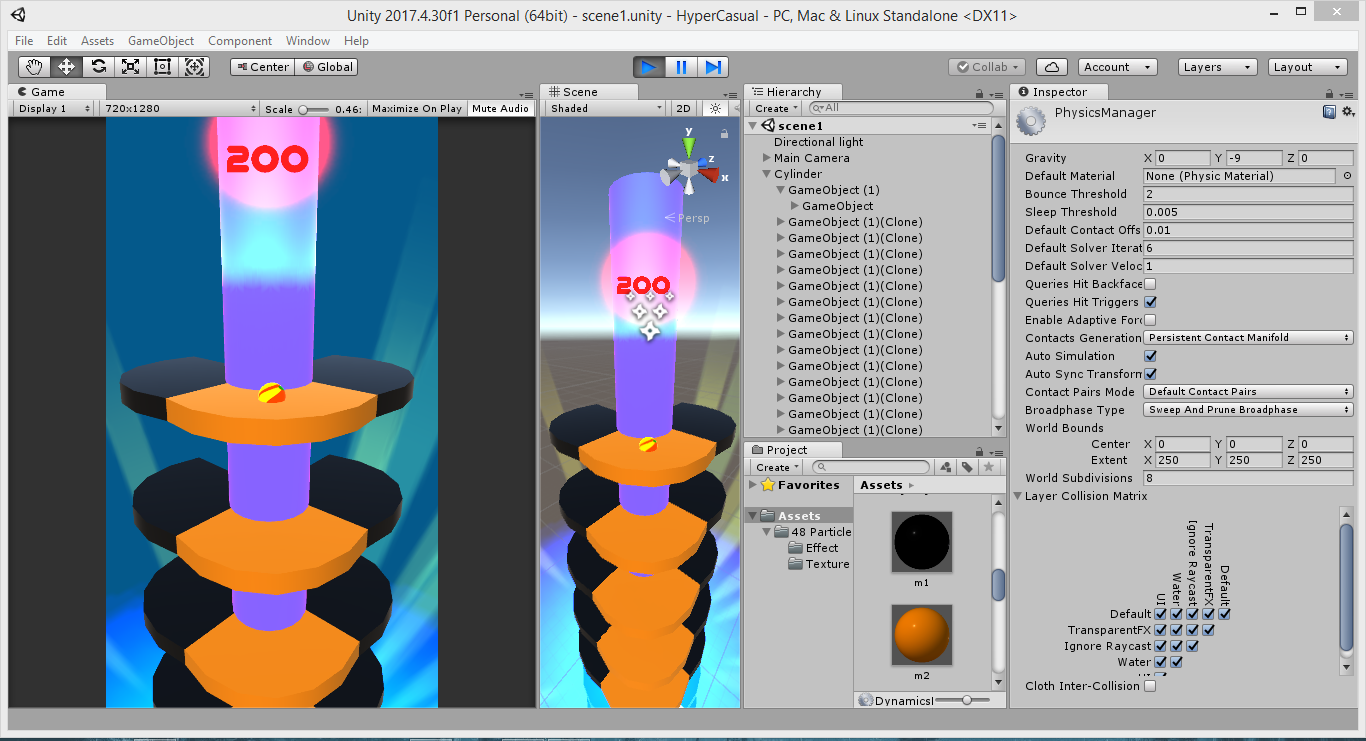Image resolution: width=1366 pixels, height=741 pixels.
Task: Search Project assets by label
Action: [967, 467]
